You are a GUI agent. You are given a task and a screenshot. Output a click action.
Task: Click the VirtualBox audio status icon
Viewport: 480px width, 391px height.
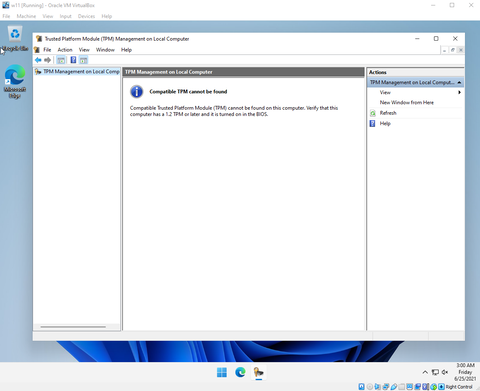click(x=377, y=387)
